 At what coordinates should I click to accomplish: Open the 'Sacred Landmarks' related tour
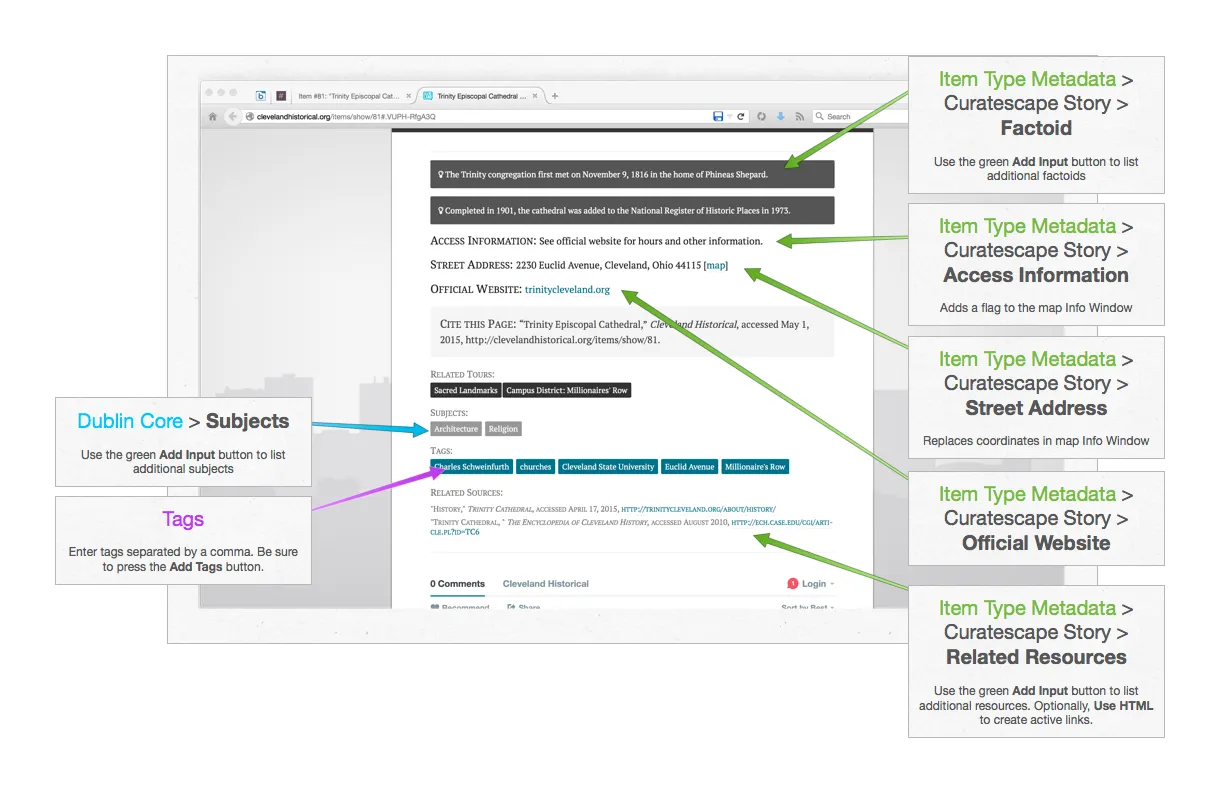coord(465,391)
